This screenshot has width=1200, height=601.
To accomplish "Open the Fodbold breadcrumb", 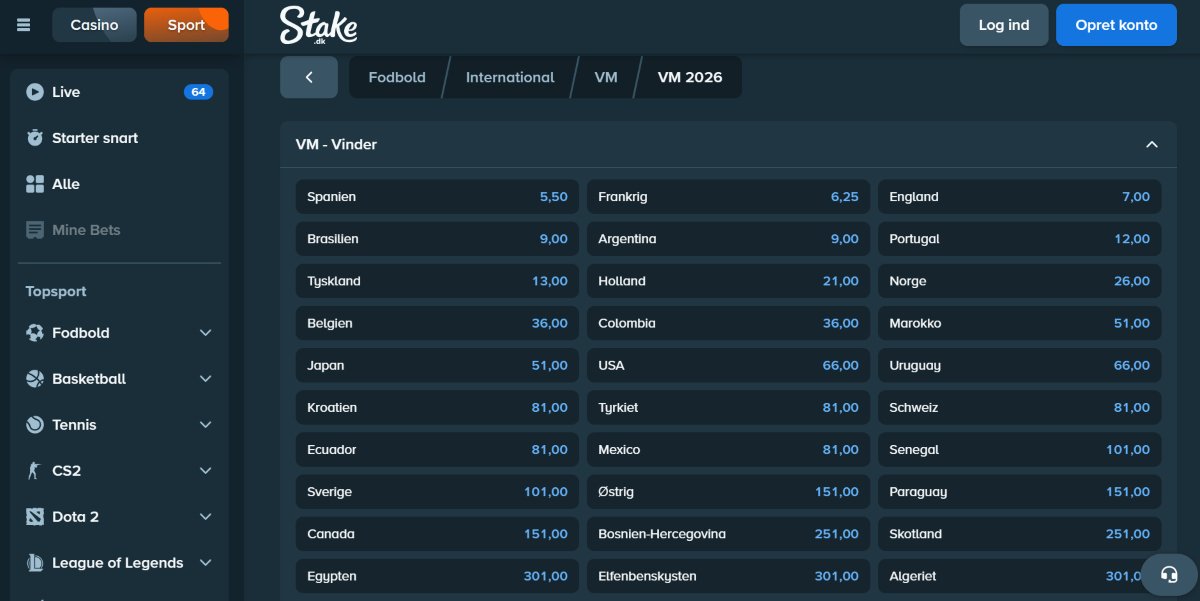I will (x=397, y=77).
